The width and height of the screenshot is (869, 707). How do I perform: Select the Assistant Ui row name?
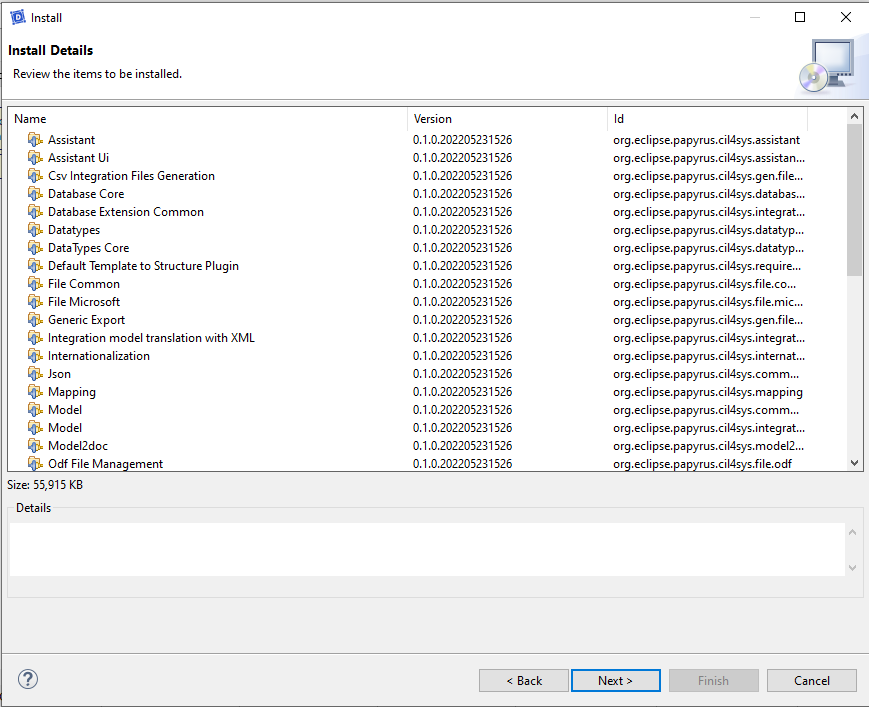(79, 158)
